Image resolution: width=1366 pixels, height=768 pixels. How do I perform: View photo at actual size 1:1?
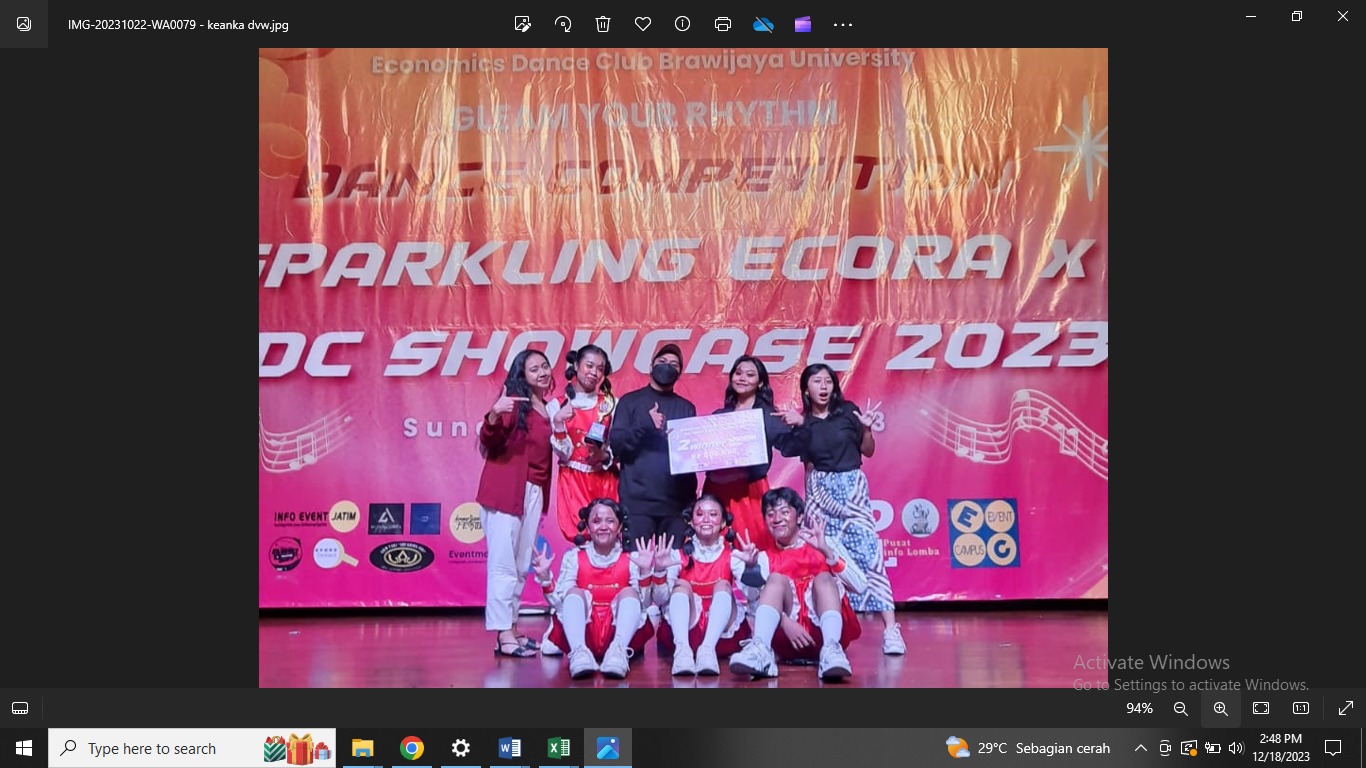pos(1301,708)
